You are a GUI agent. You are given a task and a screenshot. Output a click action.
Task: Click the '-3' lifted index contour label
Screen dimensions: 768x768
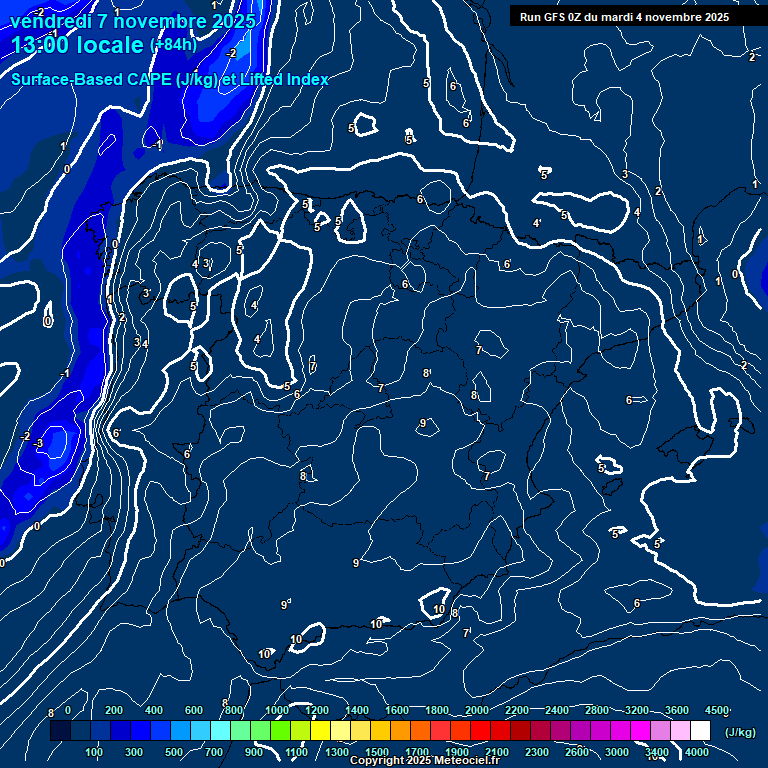[38, 443]
